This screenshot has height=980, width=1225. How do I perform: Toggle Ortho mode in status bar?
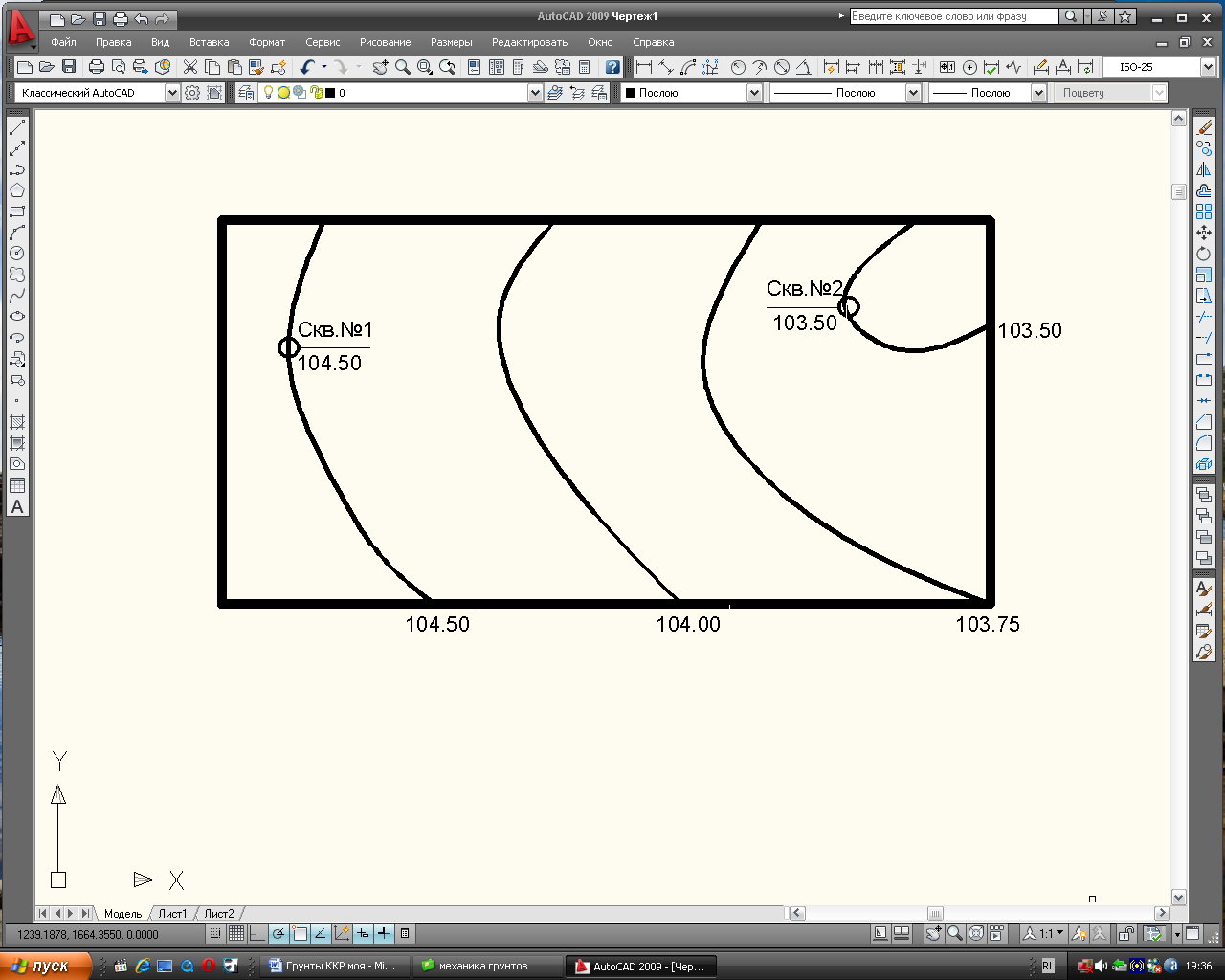coord(257,934)
